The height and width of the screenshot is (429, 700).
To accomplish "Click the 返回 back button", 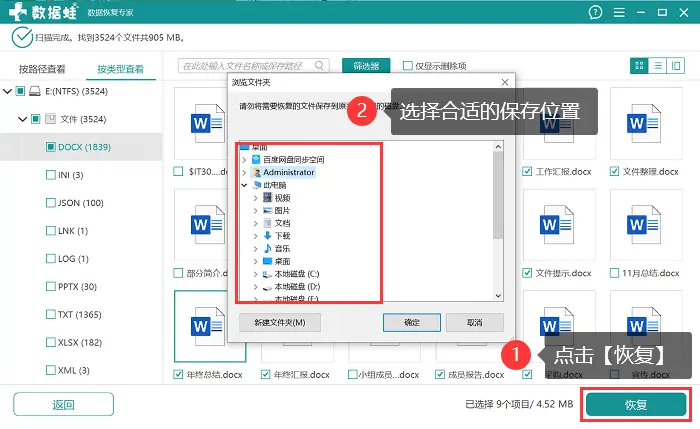I will pos(63,404).
